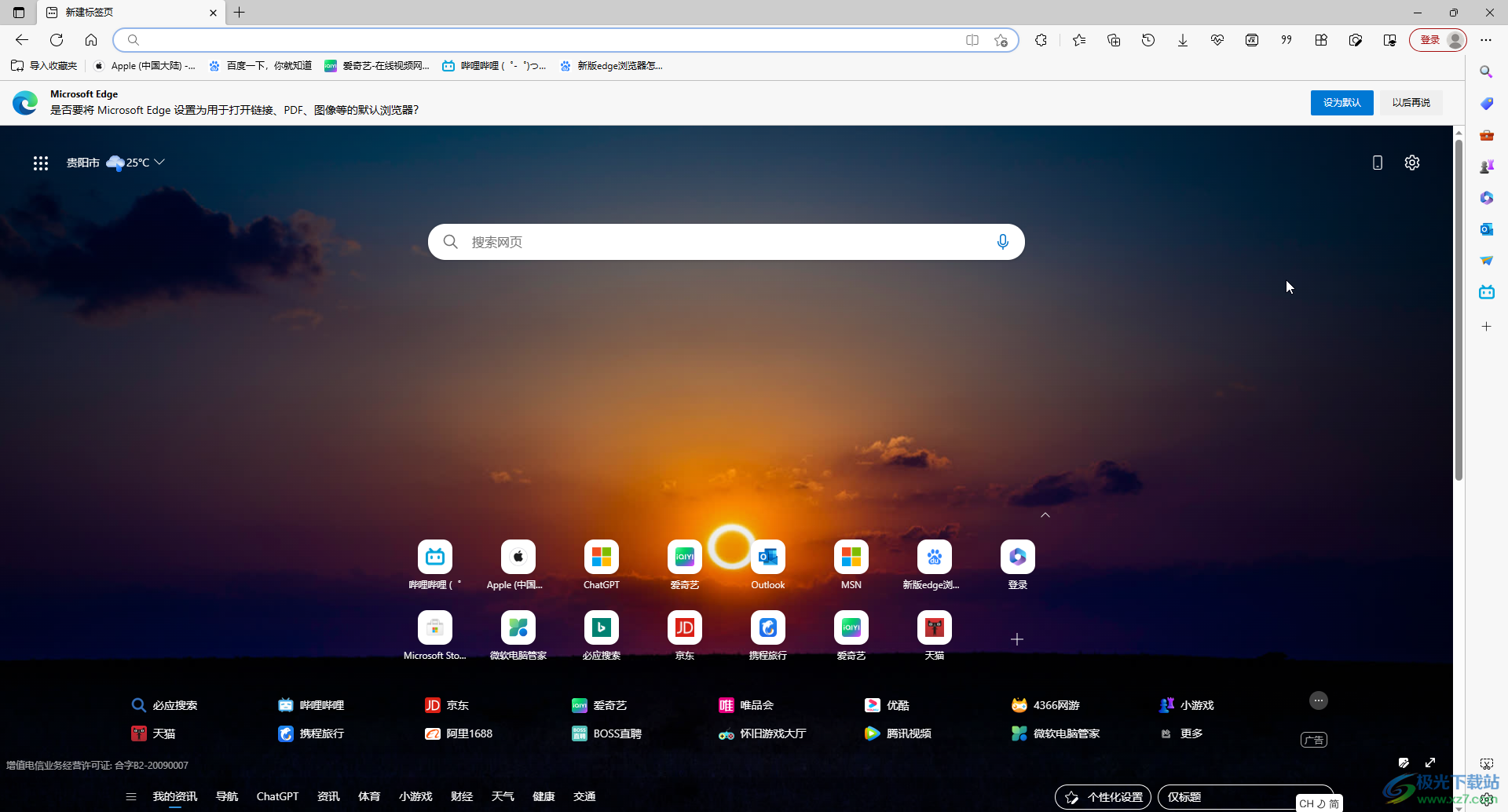The image size is (1508, 812).
Task: Open the Downloads arrow icon
Action: 1183,40
